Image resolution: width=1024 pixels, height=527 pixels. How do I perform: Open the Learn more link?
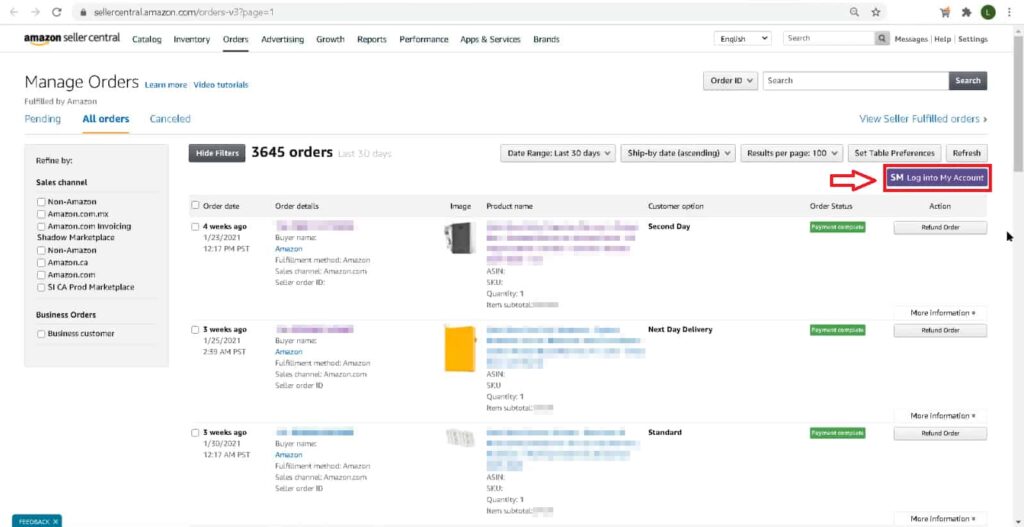point(165,85)
